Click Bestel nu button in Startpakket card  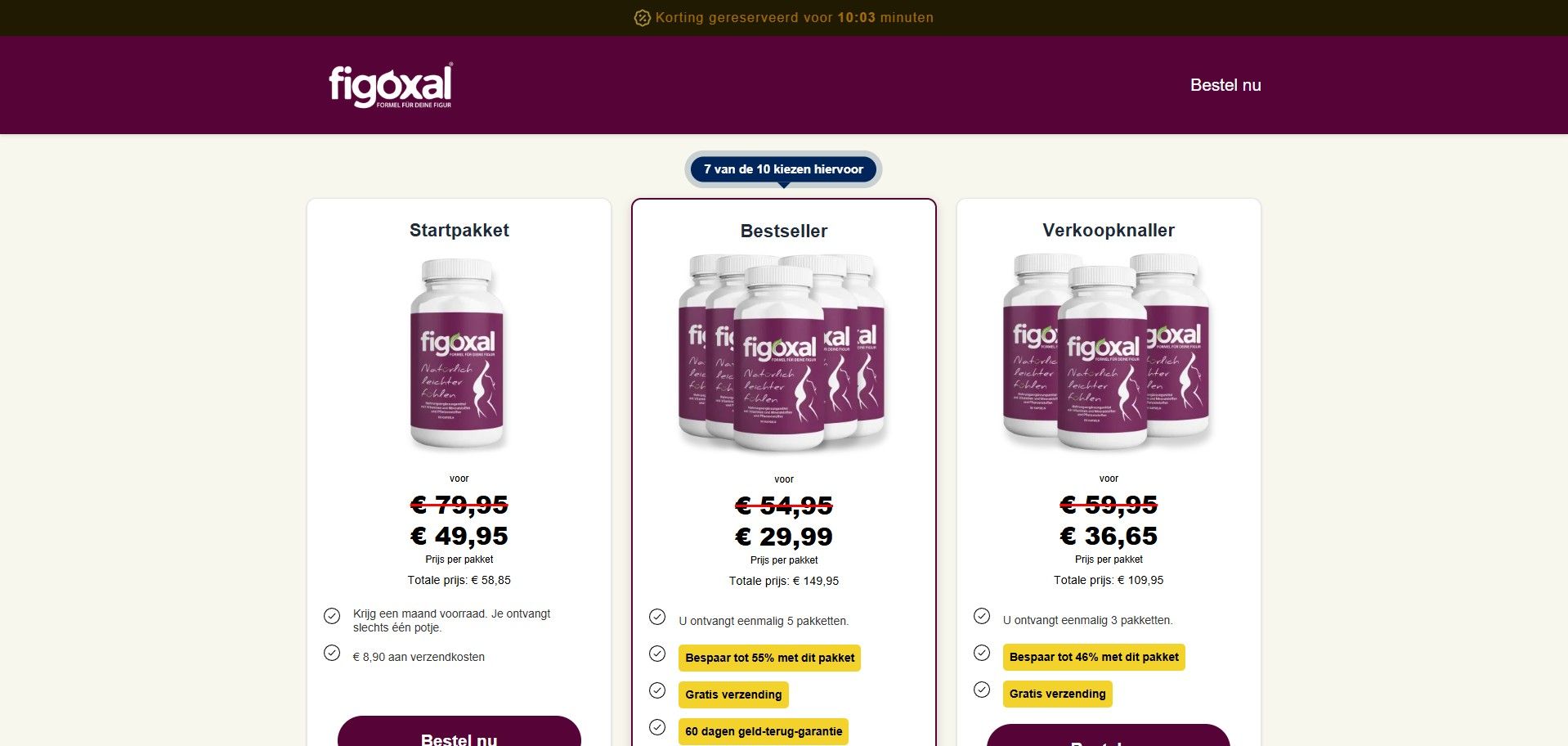coord(459,732)
